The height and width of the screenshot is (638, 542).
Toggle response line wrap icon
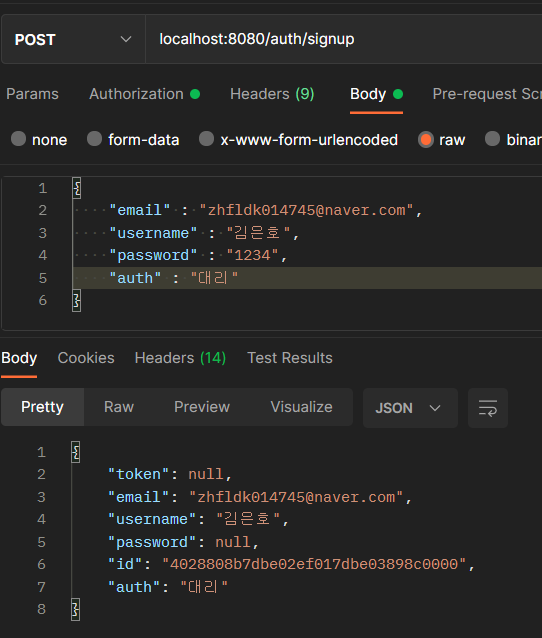(x=488, y=408)
